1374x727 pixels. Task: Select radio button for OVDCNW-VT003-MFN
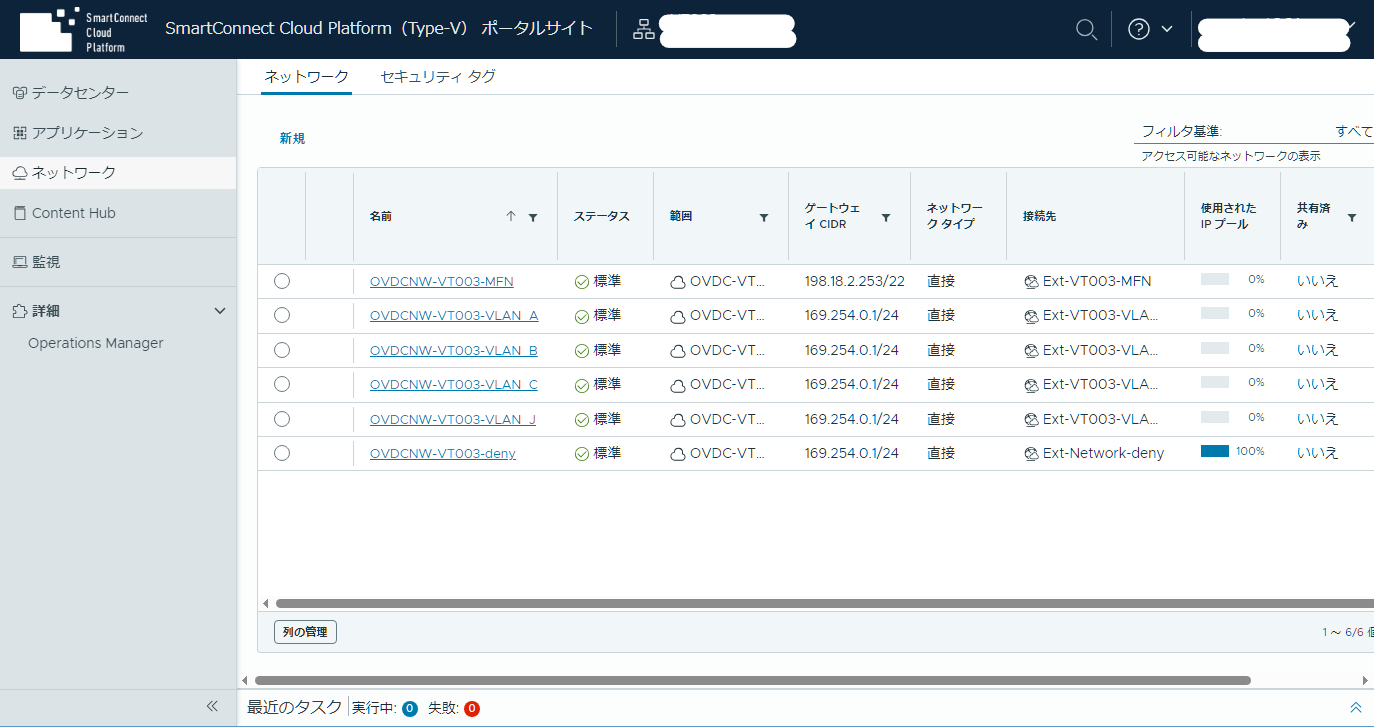[282, 281]
